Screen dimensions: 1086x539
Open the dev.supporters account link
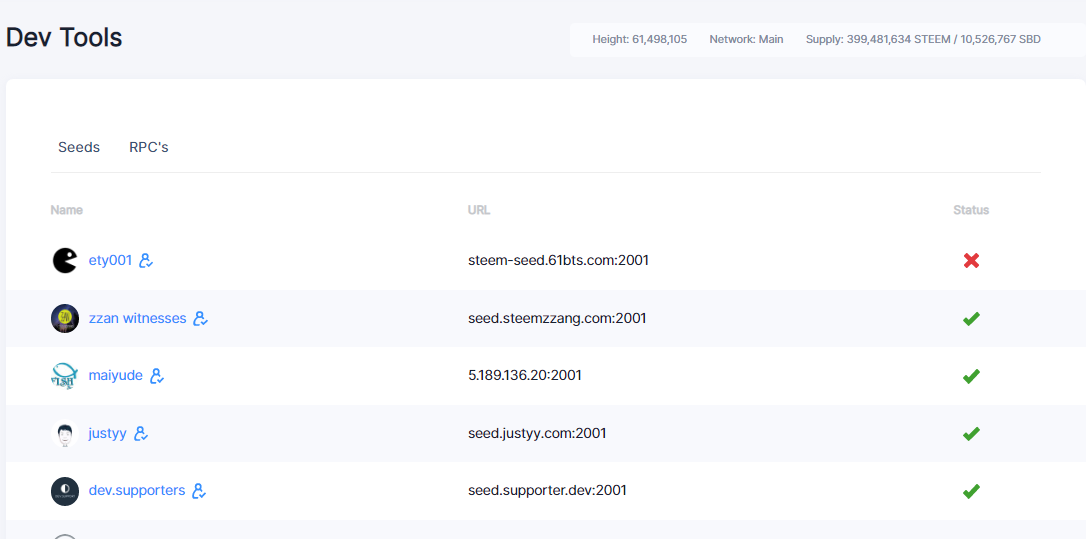[x=137, y=491]
